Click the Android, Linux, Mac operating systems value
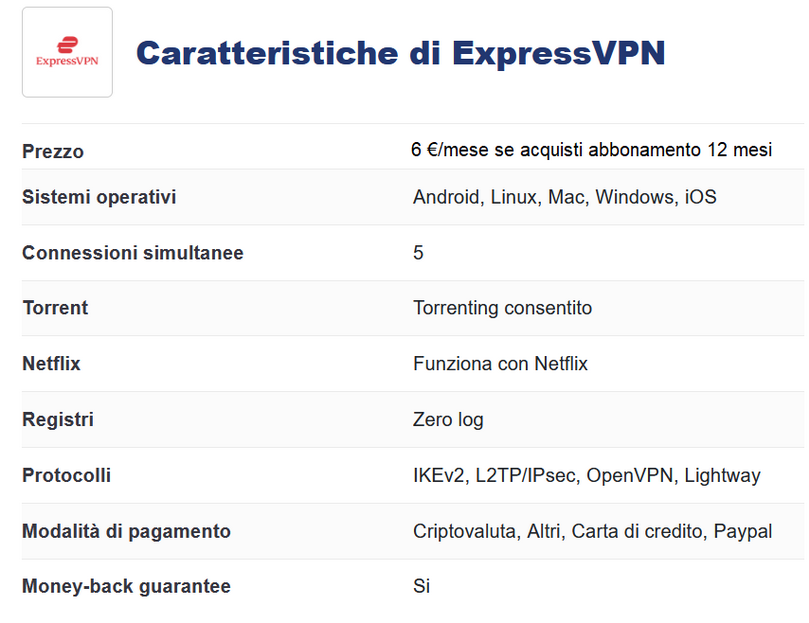Screen dimensions: 809x623 [x=564, y=197]
